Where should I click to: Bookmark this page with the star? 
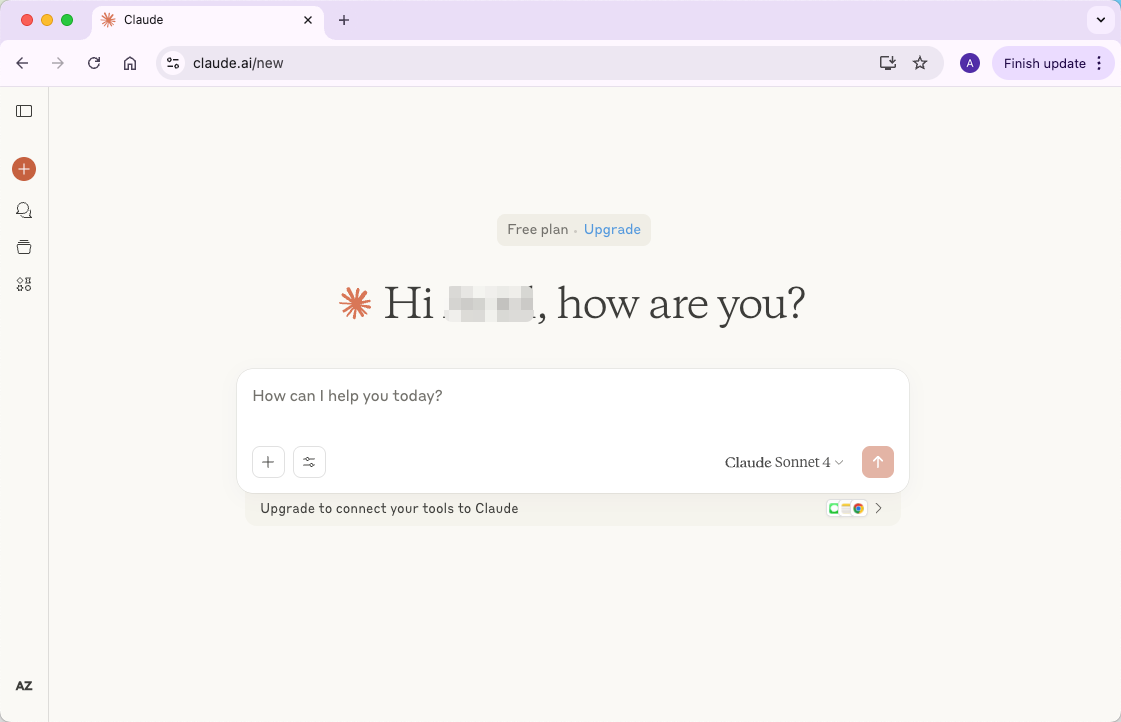920,63
